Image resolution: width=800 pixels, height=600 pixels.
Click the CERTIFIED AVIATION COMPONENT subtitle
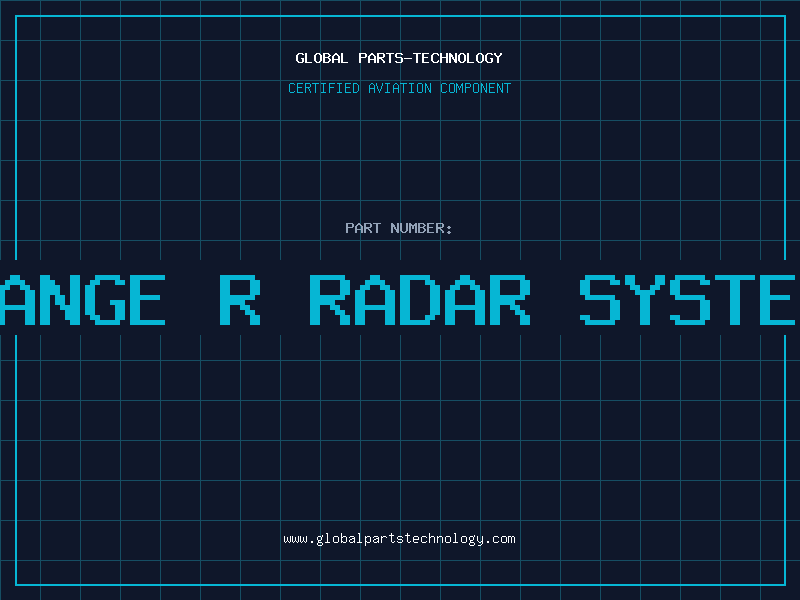pyautogui.click(x=399, y=88)
